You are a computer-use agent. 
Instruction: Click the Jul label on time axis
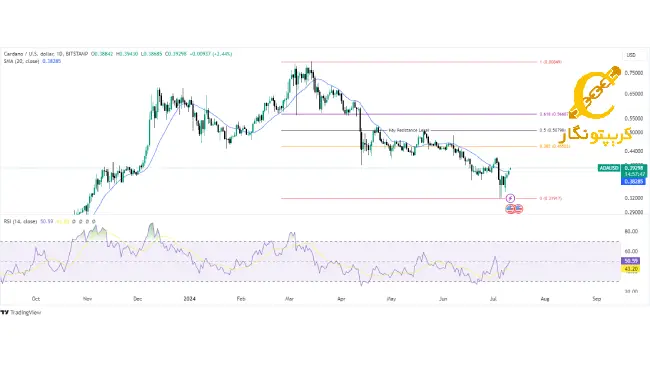tap(493, 299)
